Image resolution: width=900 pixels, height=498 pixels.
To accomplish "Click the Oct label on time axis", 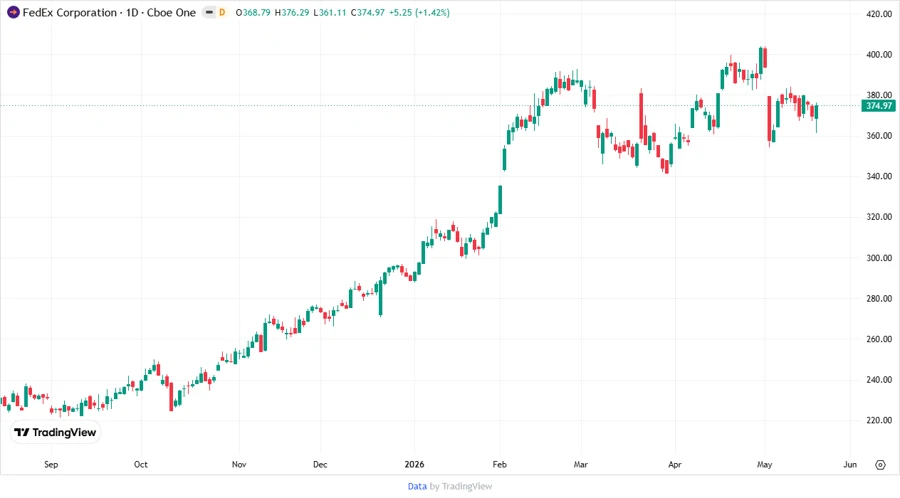I will point(141,464).
